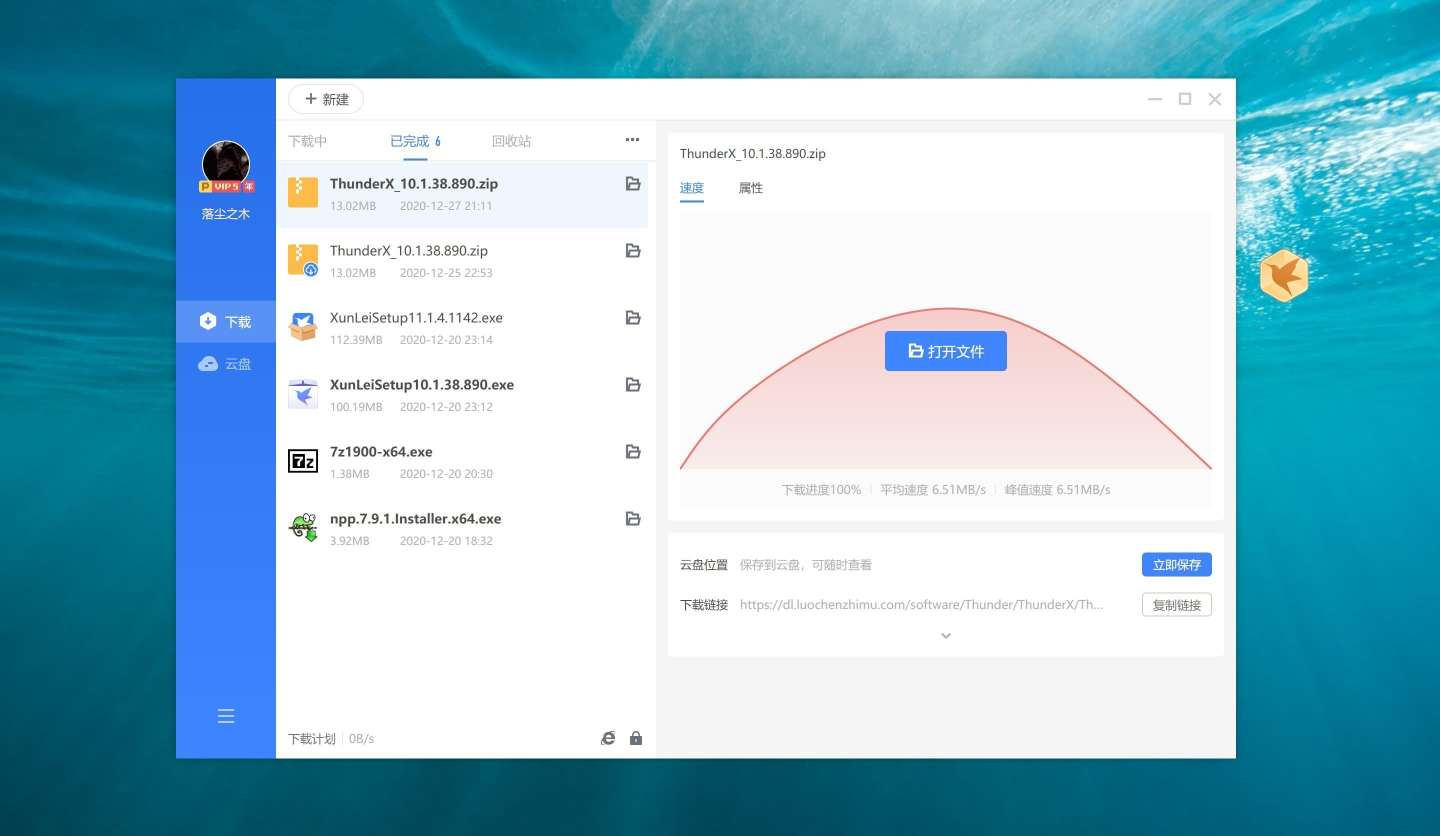Screen dimensions: 1440x836
Task: Open the folder for XunLeiSetup11.1.4.1142.exe
Action: click(632, 317)
